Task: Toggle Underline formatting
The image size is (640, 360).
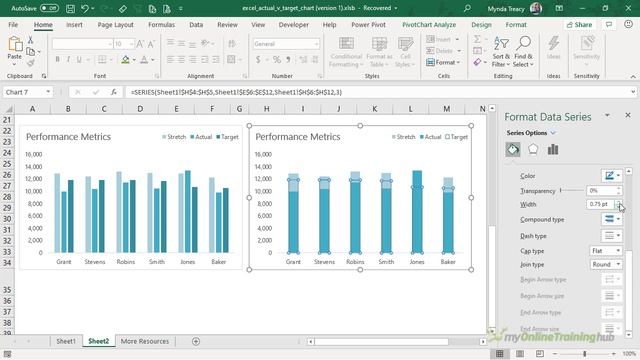Action: tap(79, 60)
